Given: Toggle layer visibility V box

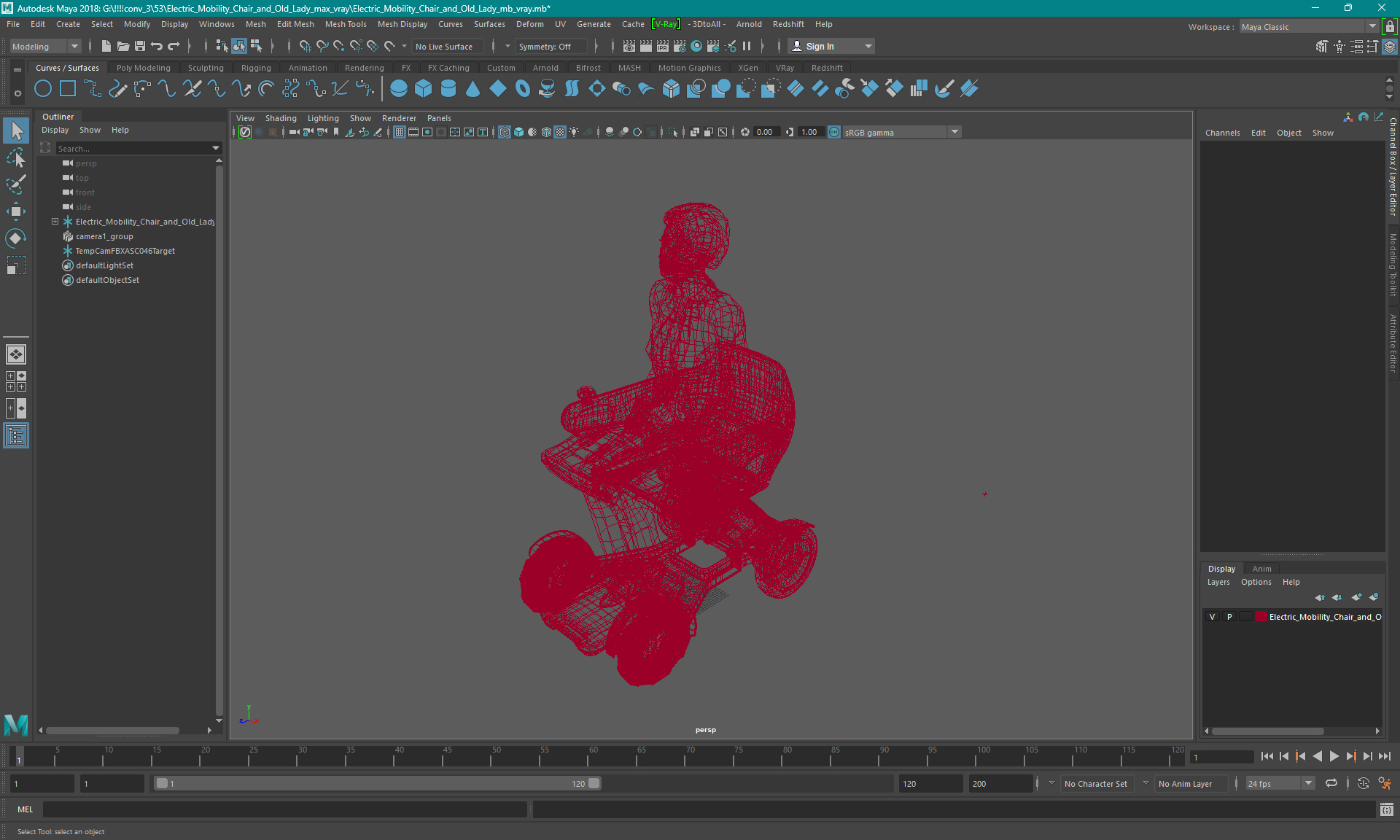Looking at the screenshot, I should [x=1213, y=617].
